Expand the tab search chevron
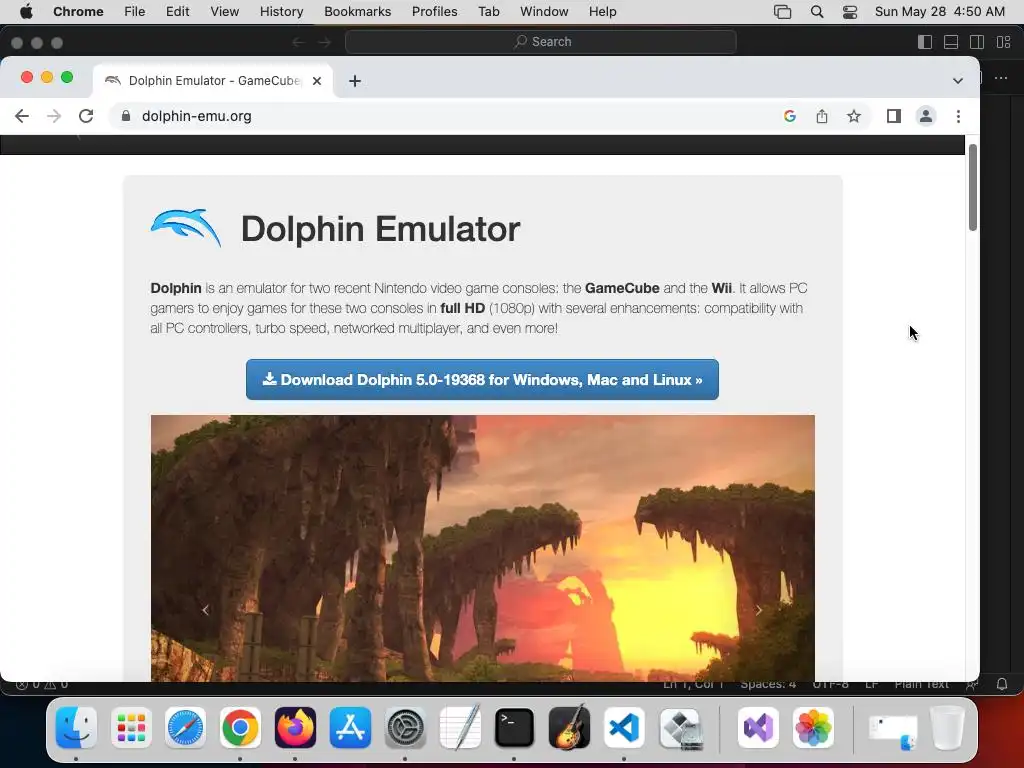This screenshot has width=1024, height=768. pos(957,81)
